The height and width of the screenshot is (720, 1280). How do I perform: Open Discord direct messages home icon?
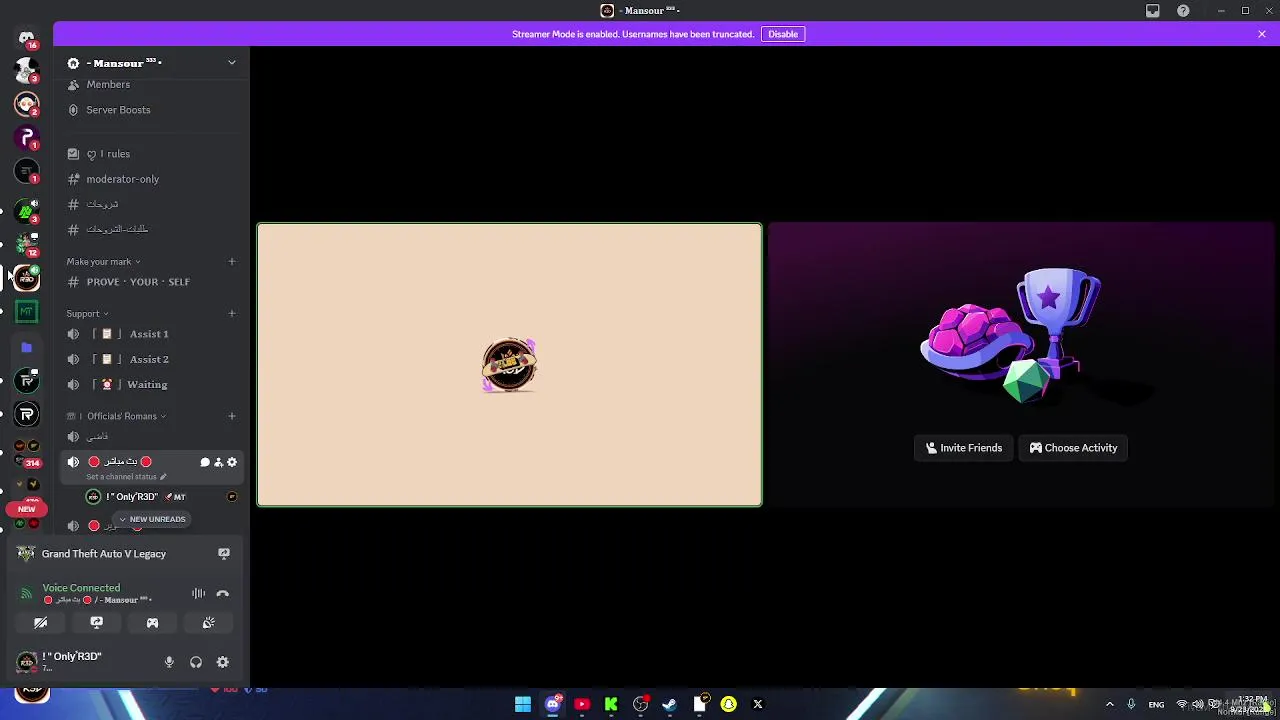(26, 38)
